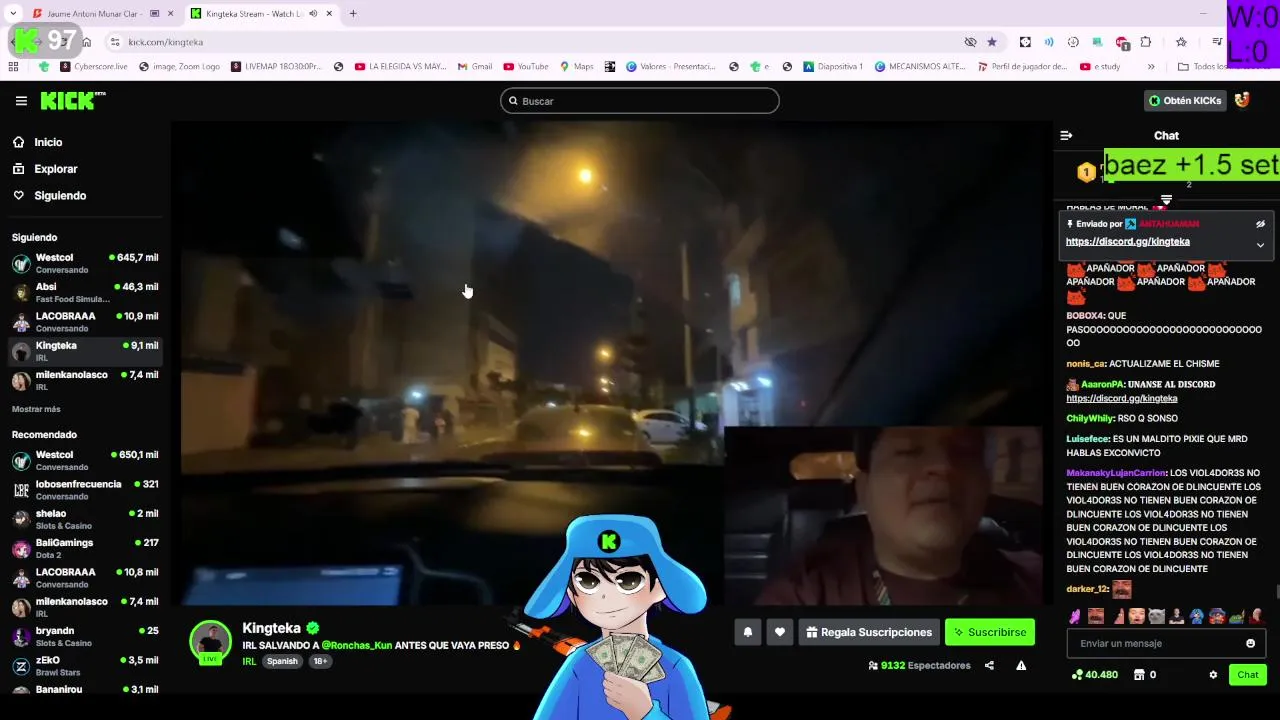Open the hamburger menu next to the Kick logo
This screenshot has height=720, width=1280.
(21, 101)
